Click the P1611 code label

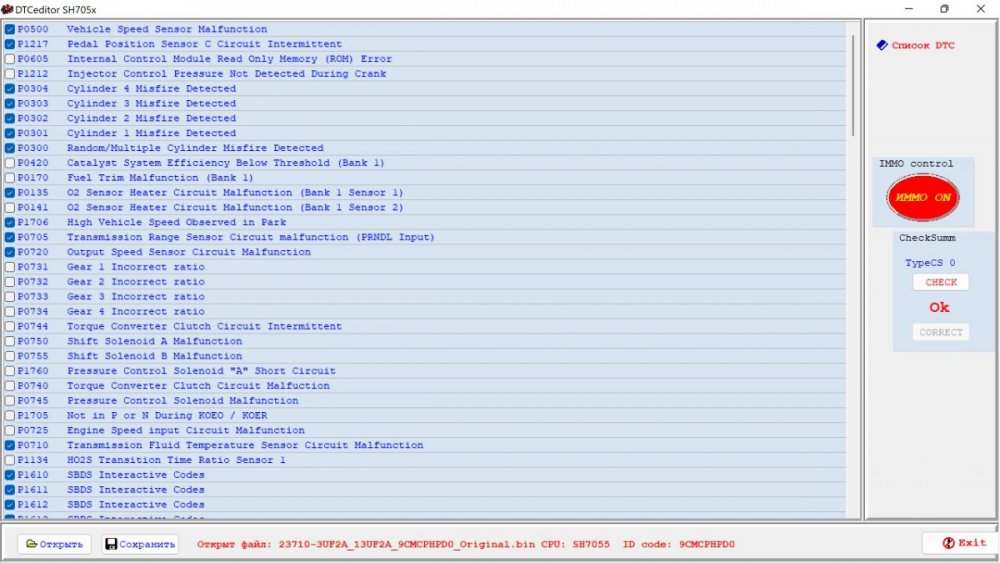[33, 490]
